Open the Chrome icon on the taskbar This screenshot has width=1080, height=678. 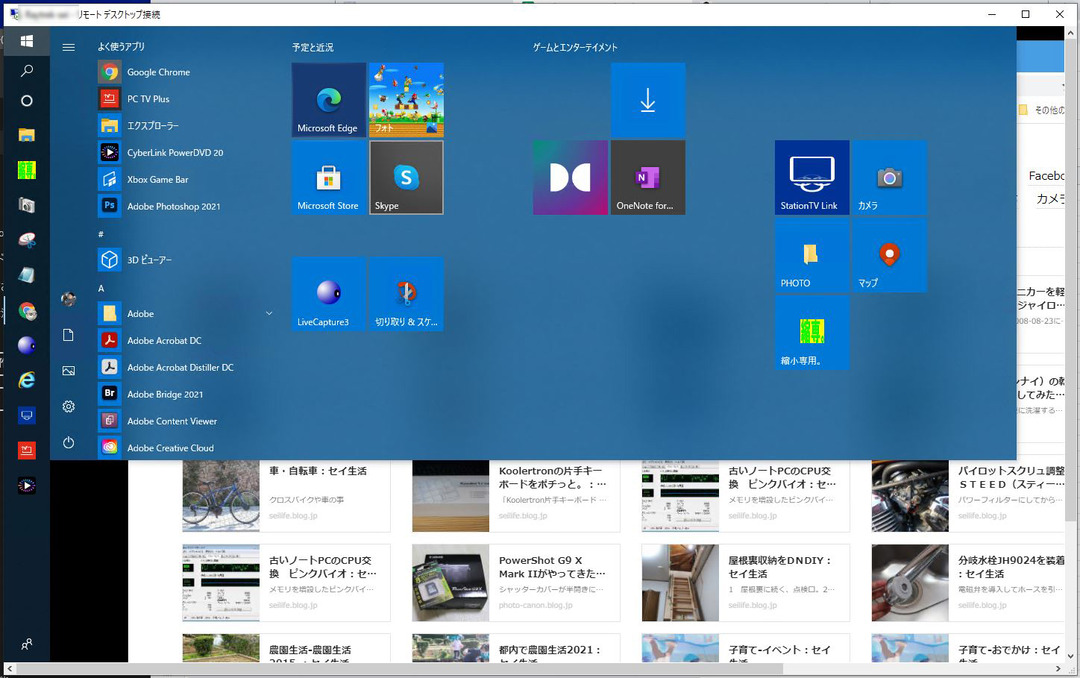pyautogui.click(x=27, y=311)
